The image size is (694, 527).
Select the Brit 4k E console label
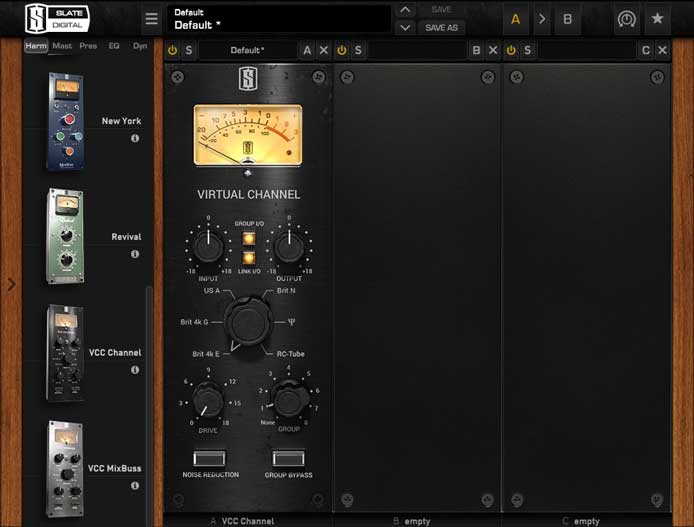(x=206, y=354)
